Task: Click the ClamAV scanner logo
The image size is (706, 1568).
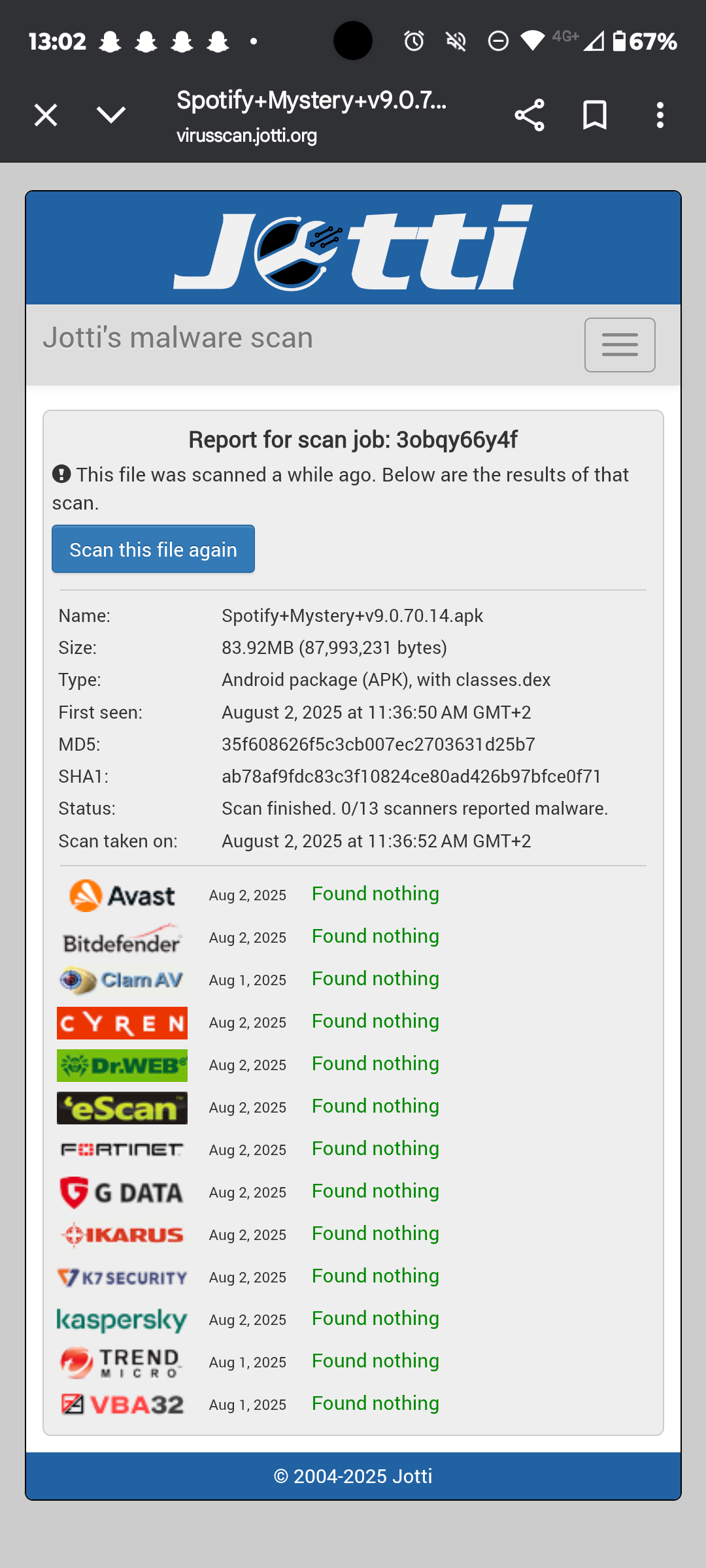Action: coord(122,981)
